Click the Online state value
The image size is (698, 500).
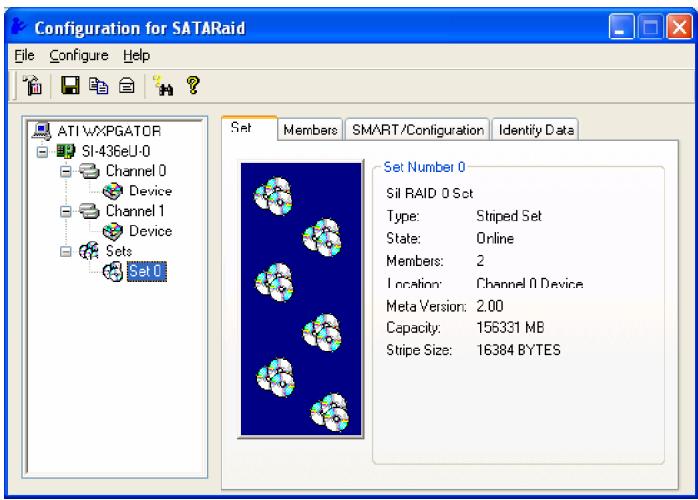click(495, 239)
